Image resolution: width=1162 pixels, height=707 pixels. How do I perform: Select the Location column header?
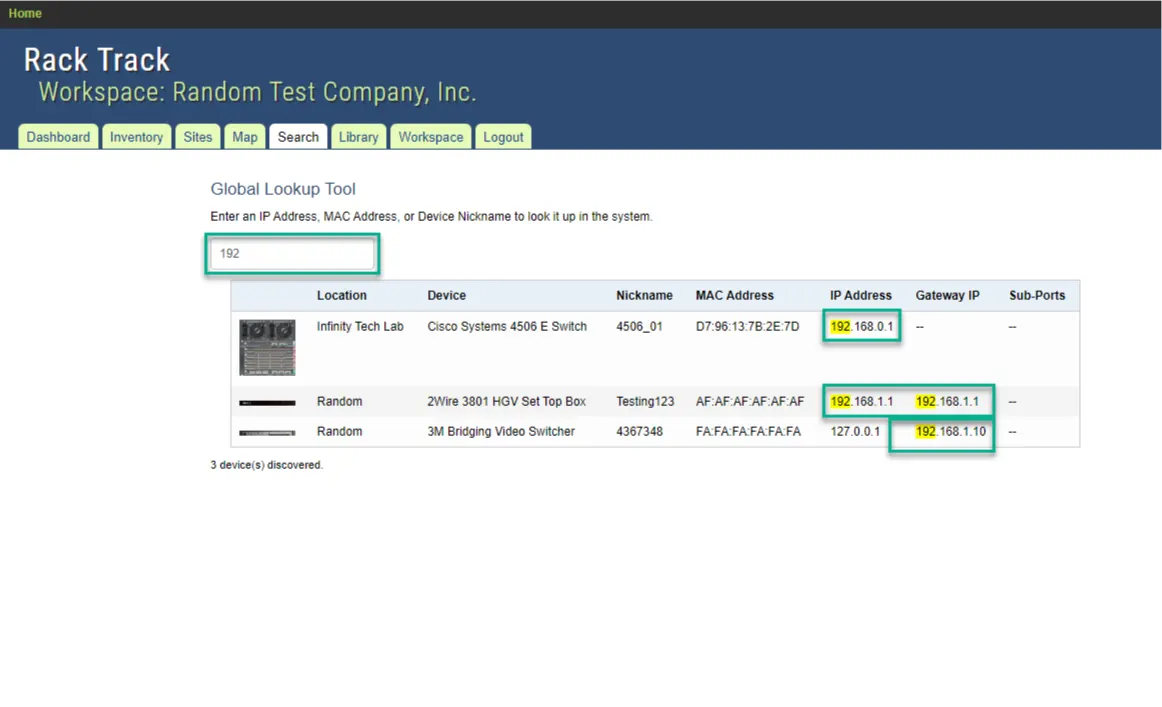[342, 295]
